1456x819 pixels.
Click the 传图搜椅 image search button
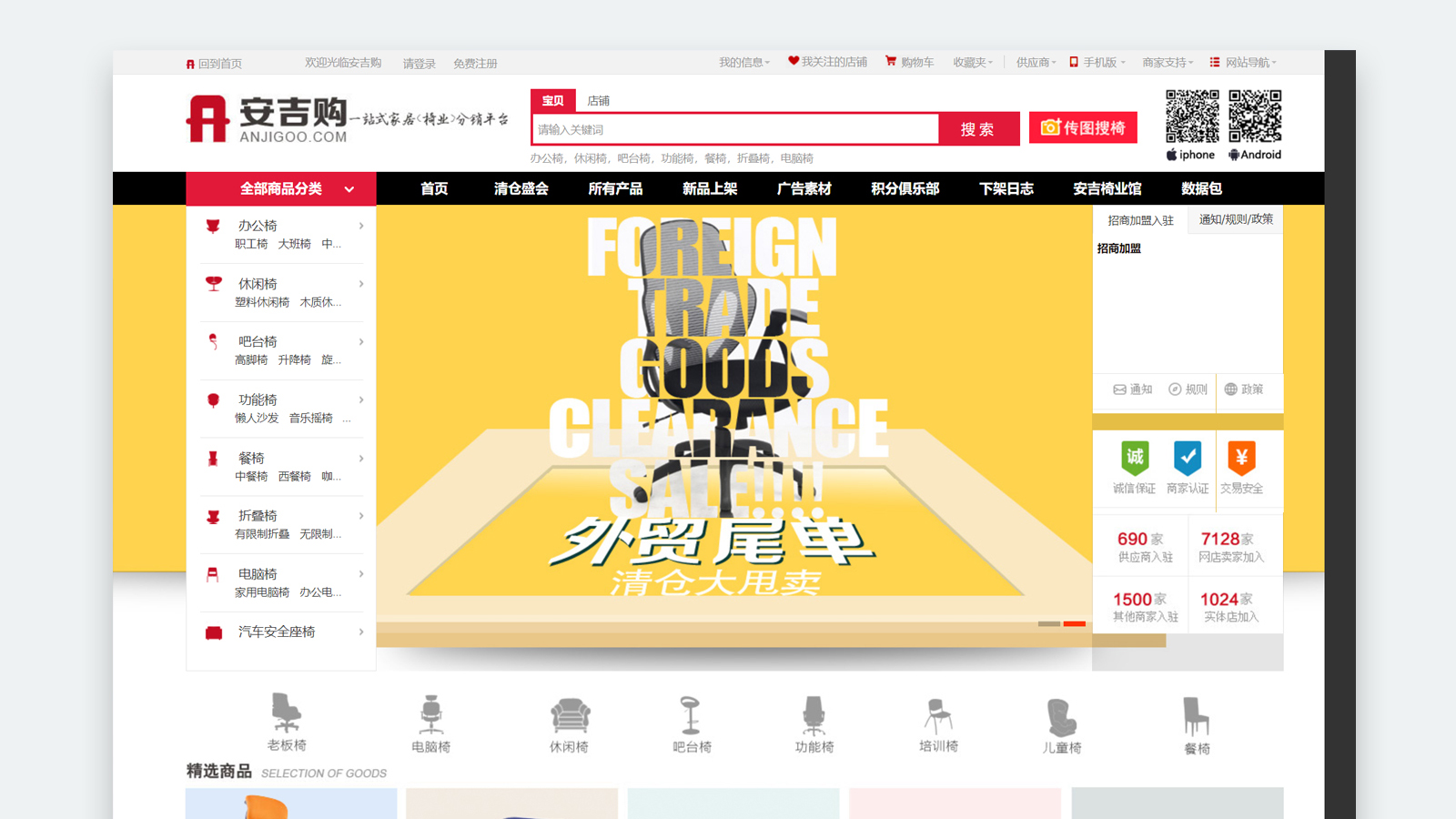tap(1083, 127)
